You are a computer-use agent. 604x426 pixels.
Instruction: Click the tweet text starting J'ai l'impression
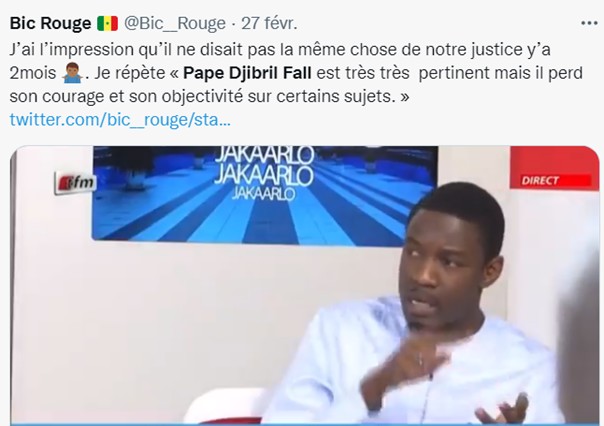[296, 73]
